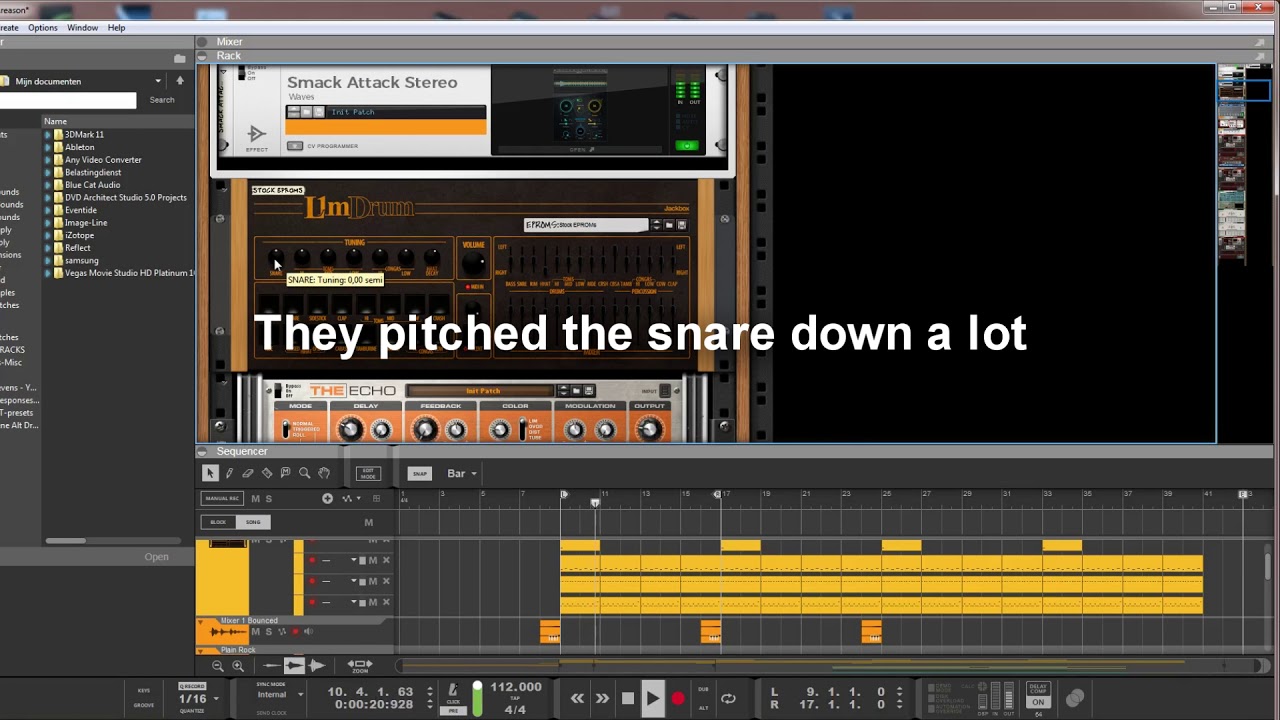Open the Window menu
The image size is (1280, 720).
pyautogui.click(x=82, y=28)
